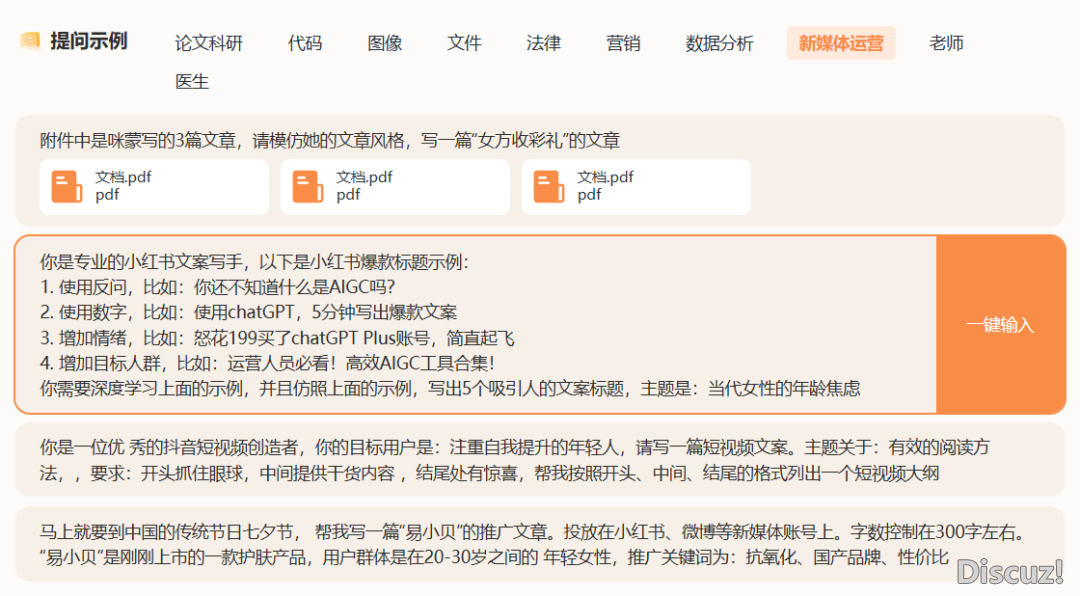Choose the 法律 tab
Screen dimensions: 1080x596
click(x=543, y=43)
